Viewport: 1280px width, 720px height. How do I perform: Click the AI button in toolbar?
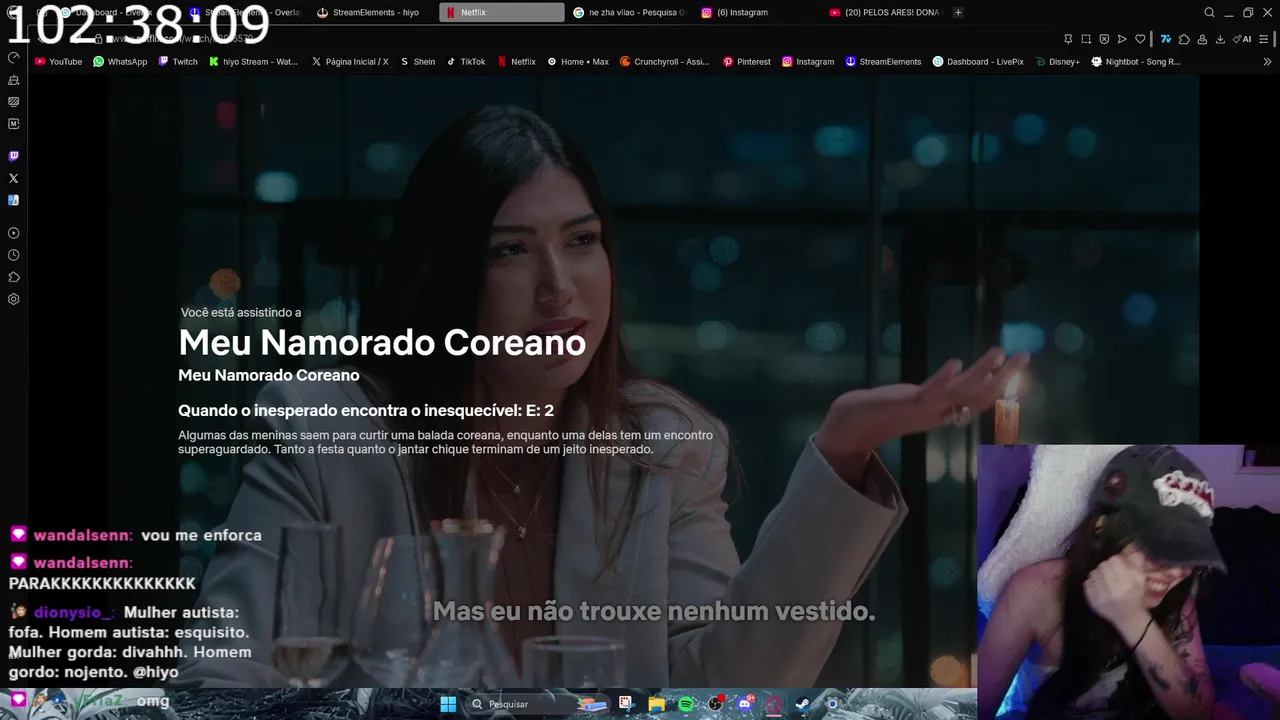[1244, 39]
